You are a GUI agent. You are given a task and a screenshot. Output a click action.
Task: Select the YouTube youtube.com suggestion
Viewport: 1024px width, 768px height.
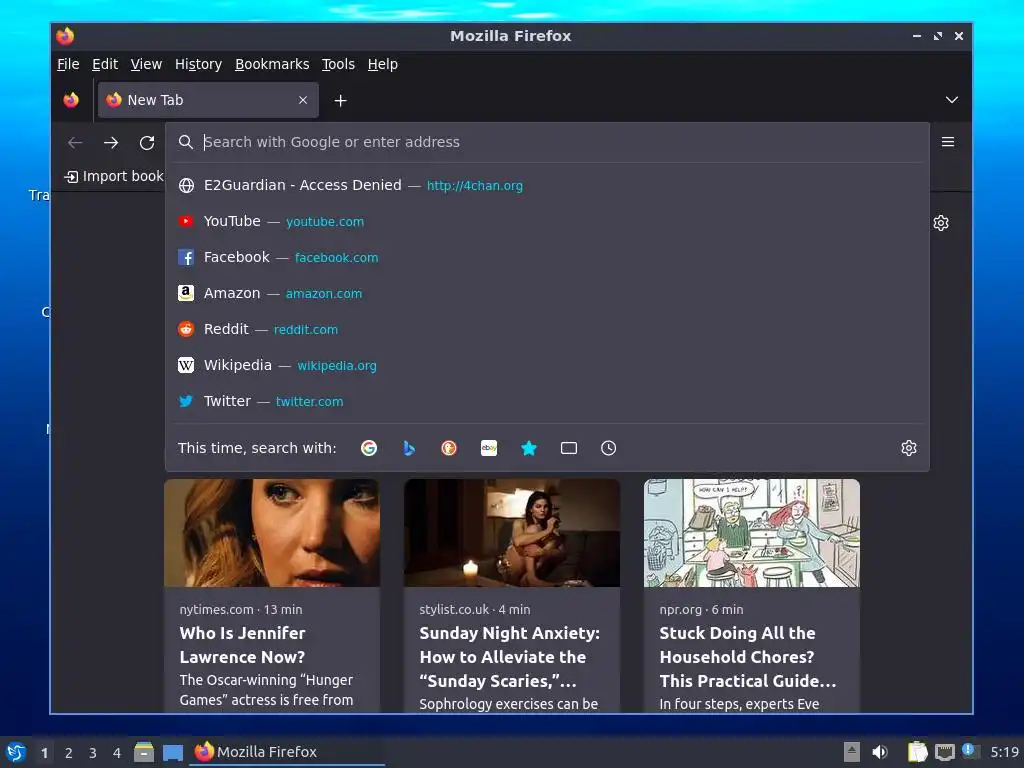547,221
